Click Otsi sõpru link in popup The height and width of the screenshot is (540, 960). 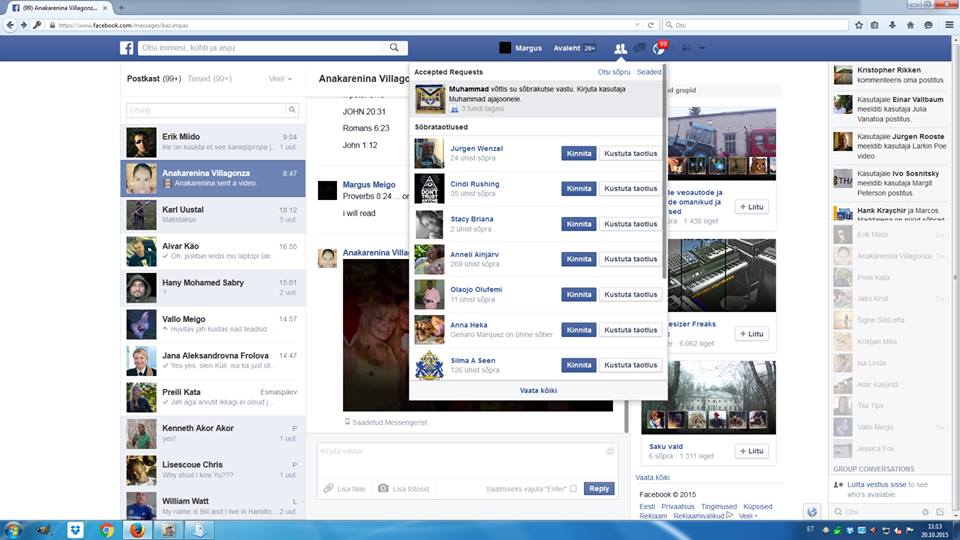(x=614, y=72)
